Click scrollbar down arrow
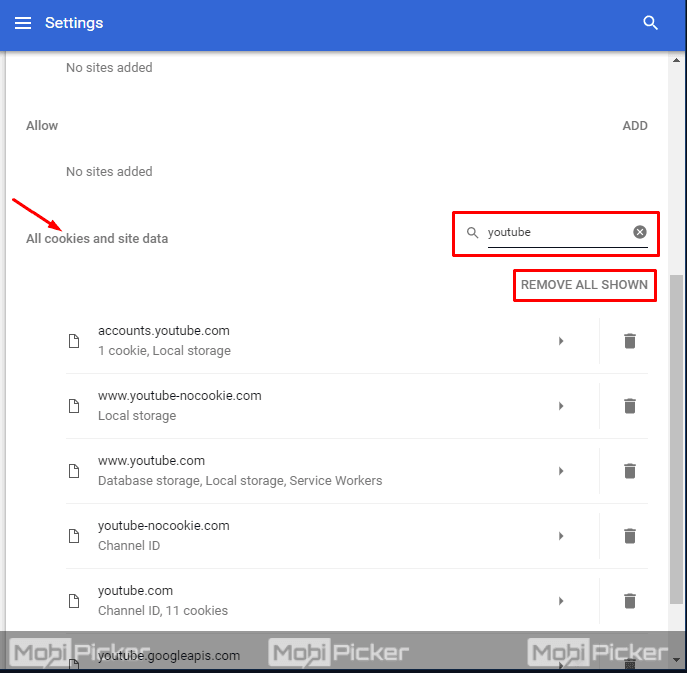This screenshot has height=673, width=687. [x=676, y=659]
